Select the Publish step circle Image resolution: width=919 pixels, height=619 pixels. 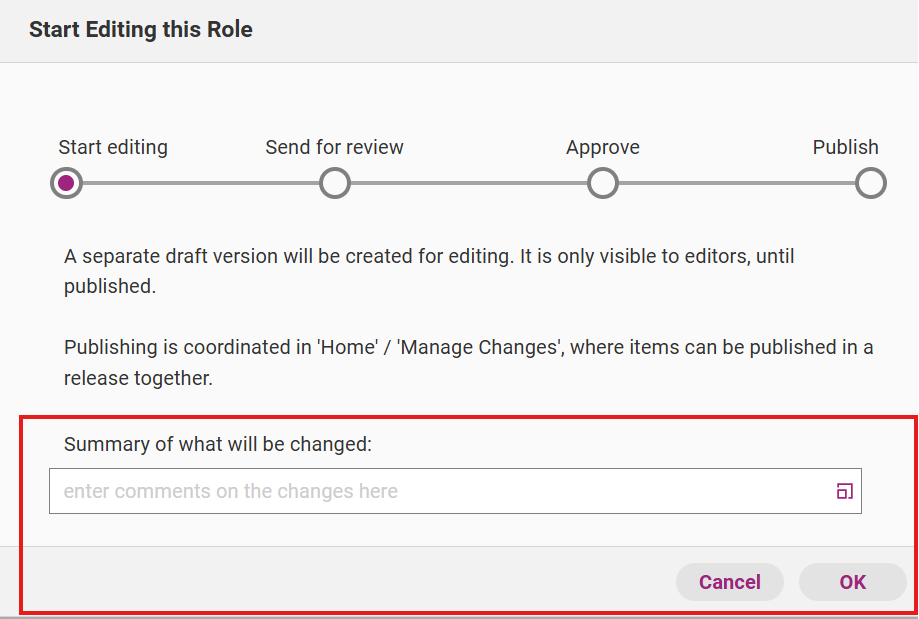tap(871, 183)
